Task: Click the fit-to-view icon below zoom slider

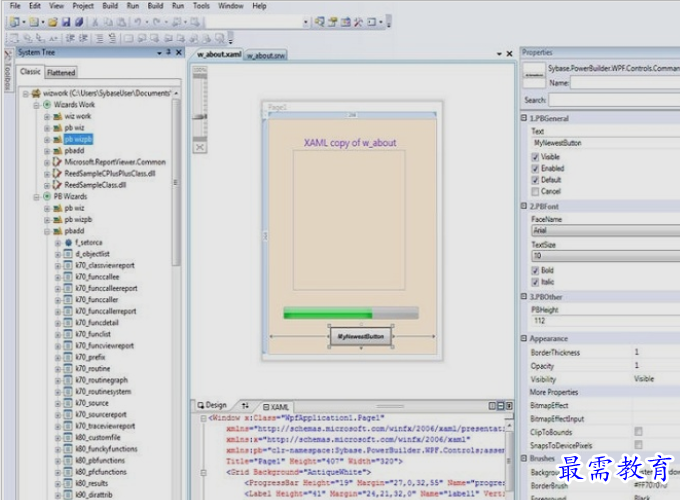Action: pos(199,147)
